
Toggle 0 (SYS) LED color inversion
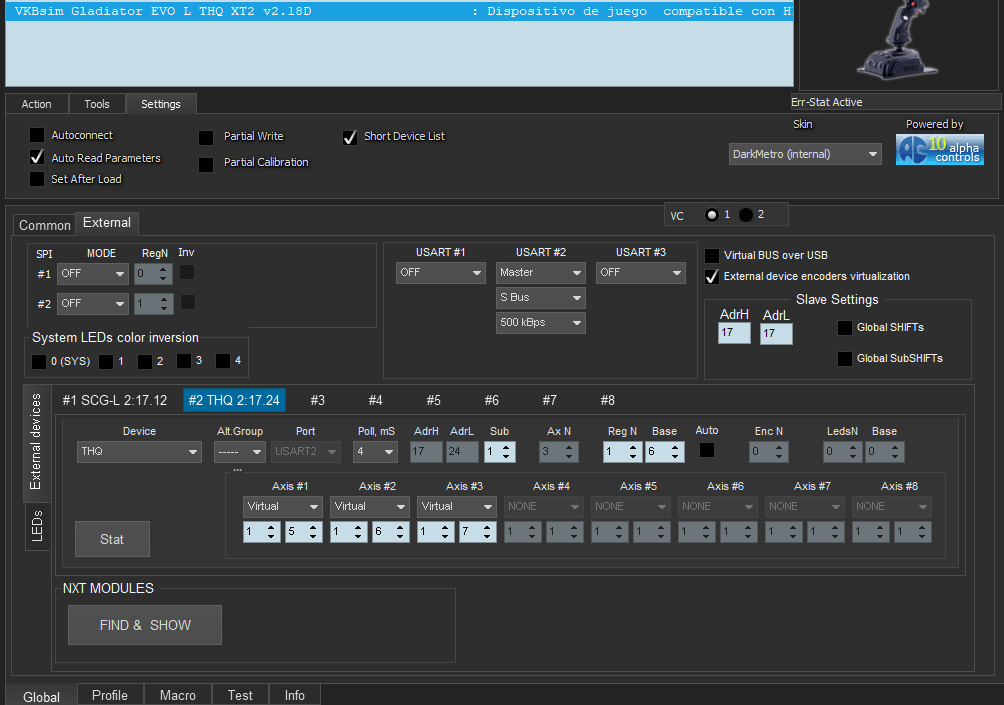[39, 361]
